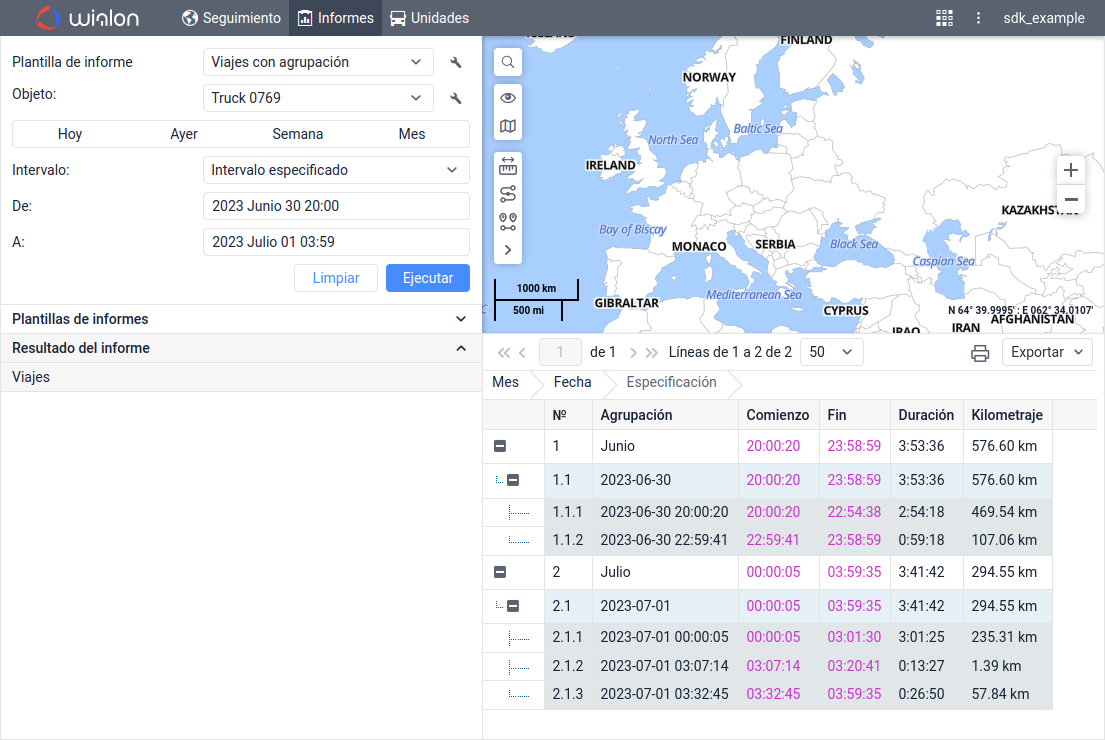Viewport: 1105px width, 740px height.
Task: Click the De date input field
Action: point(336,206)
